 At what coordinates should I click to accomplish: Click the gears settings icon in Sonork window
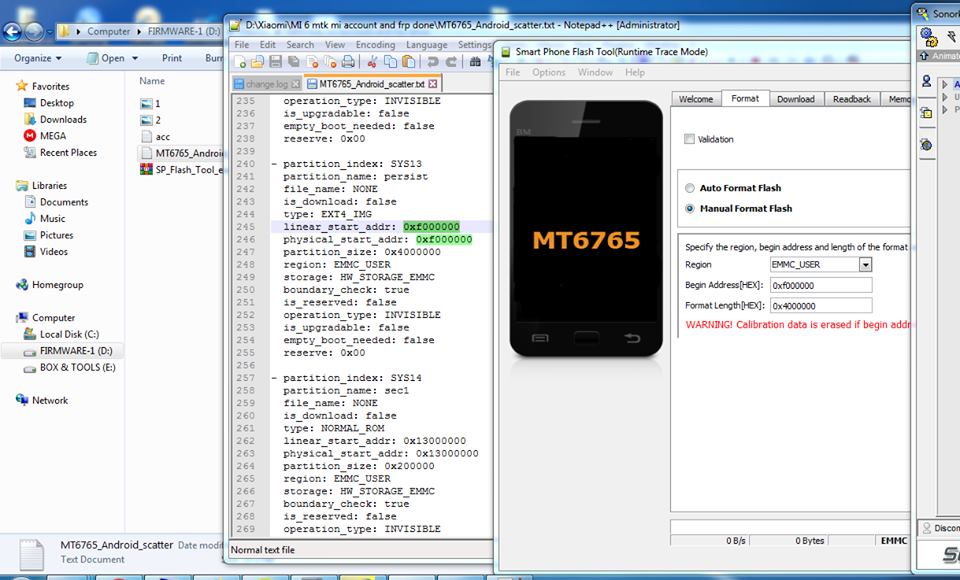[929, 37]
